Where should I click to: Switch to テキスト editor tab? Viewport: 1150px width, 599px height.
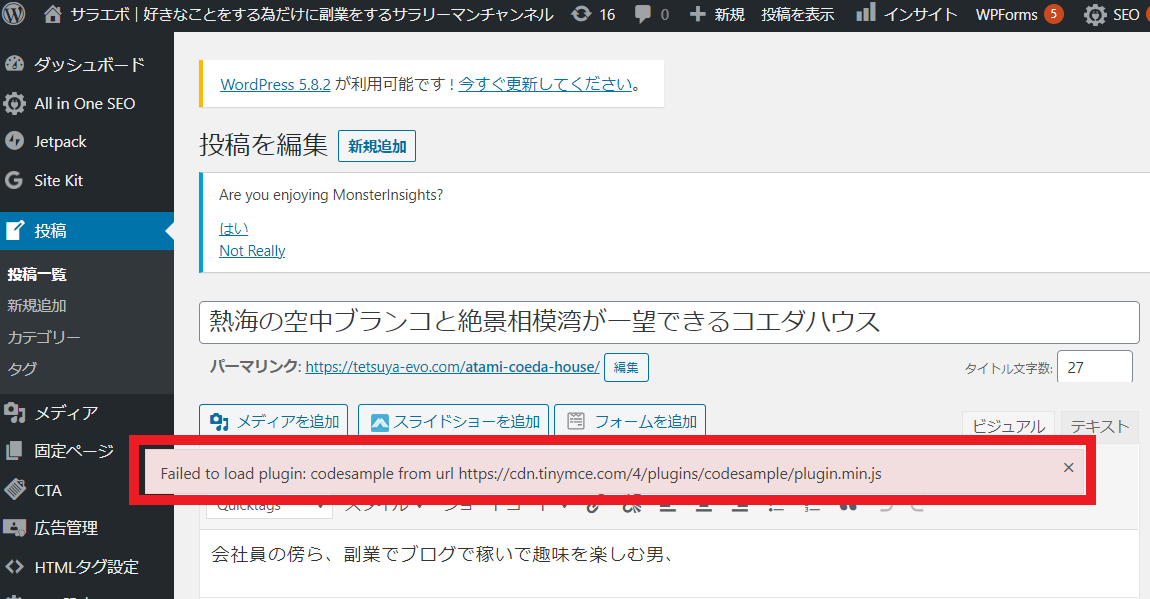click(x=1099, y=425)
